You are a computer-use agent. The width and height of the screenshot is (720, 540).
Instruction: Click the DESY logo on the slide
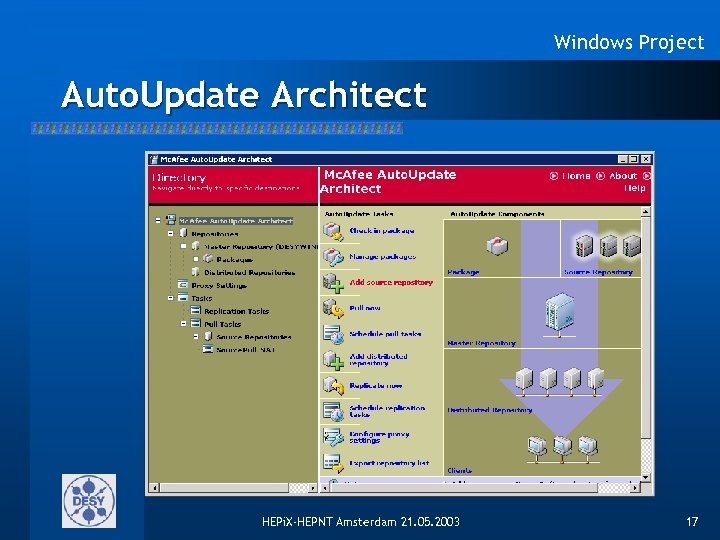coord(89,501)
